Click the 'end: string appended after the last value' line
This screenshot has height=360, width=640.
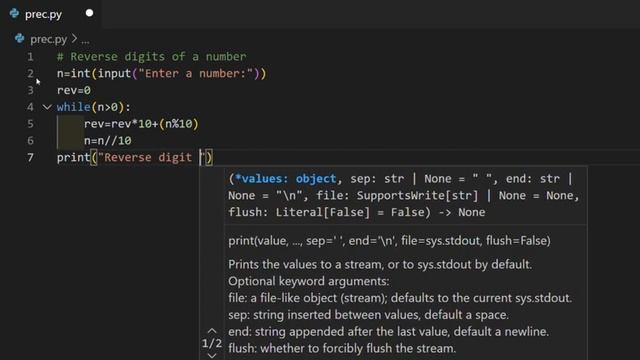click(x=388, y=331)
